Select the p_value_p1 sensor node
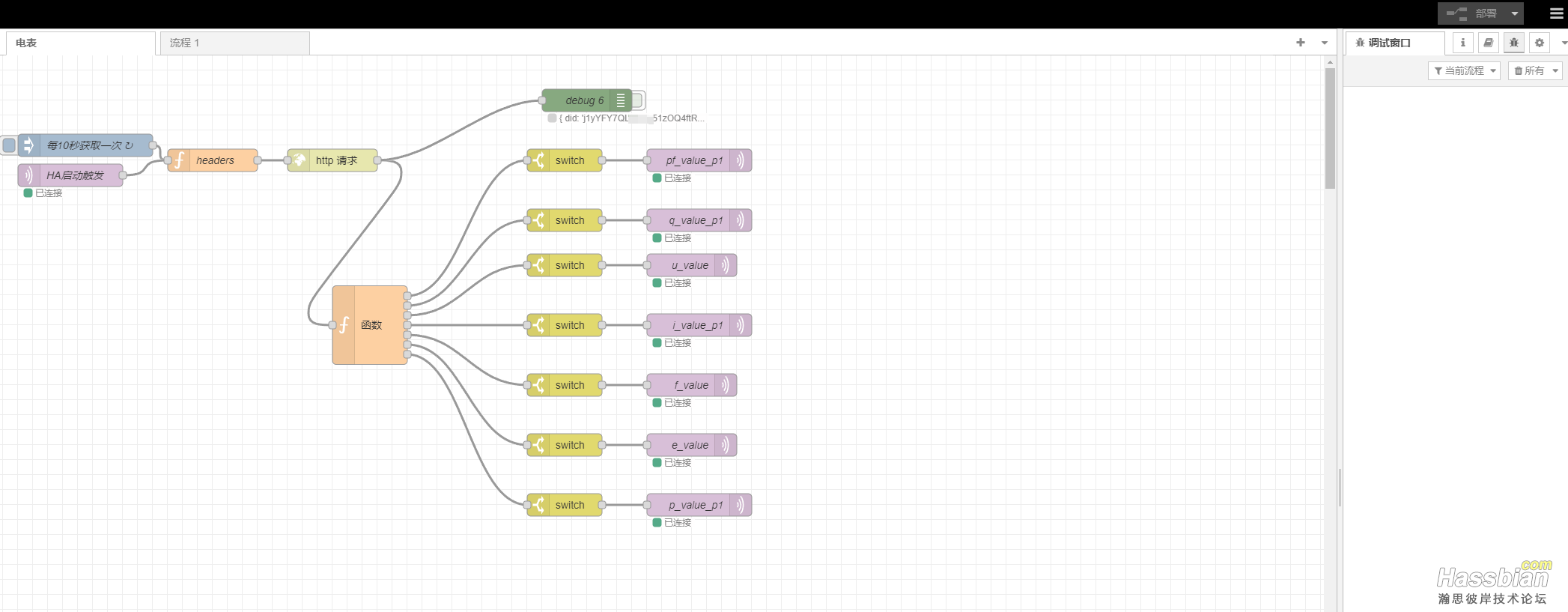This screenshot has width=1568, height=612. (699, 505)
